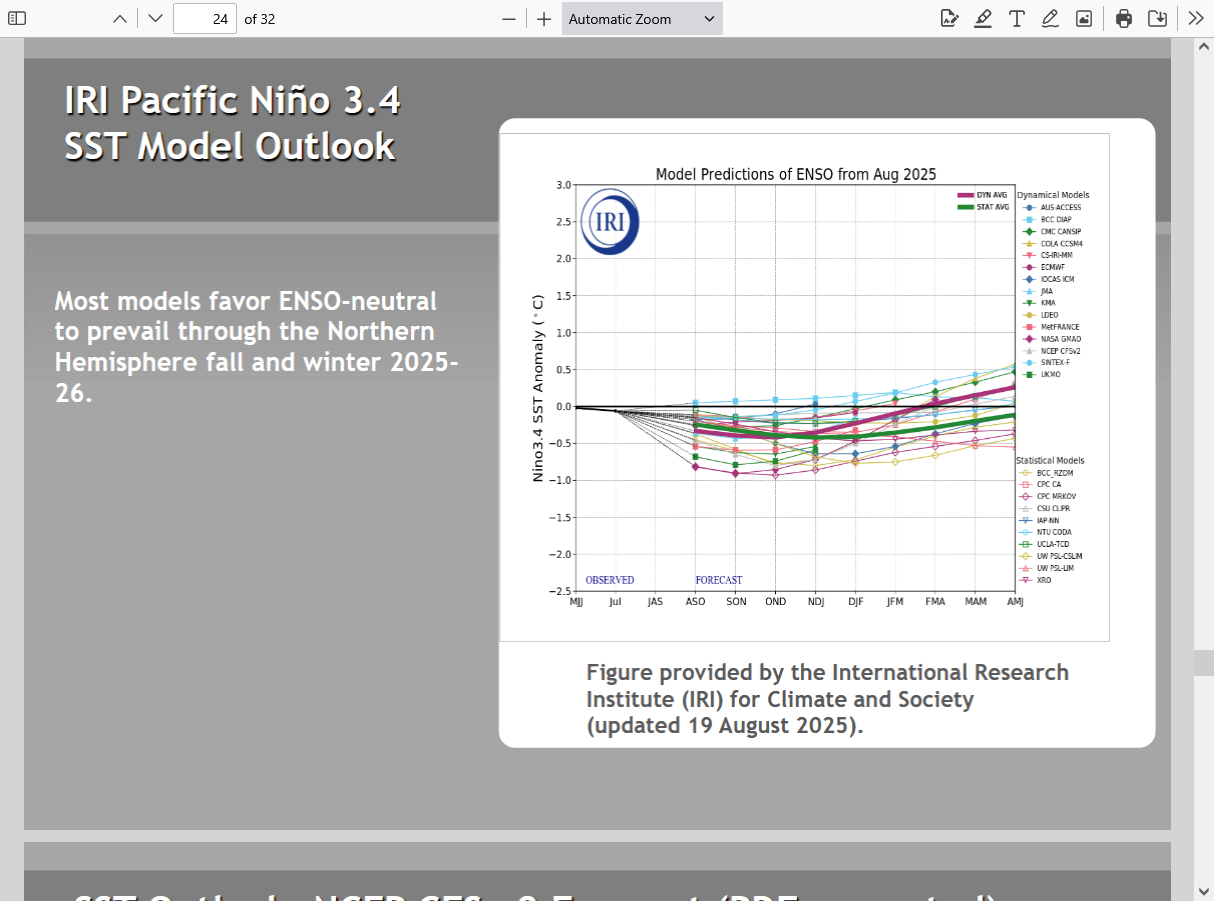Select the add text tool
The width and height of the screenshot is (1215, 901).
tap(1016, 18)
